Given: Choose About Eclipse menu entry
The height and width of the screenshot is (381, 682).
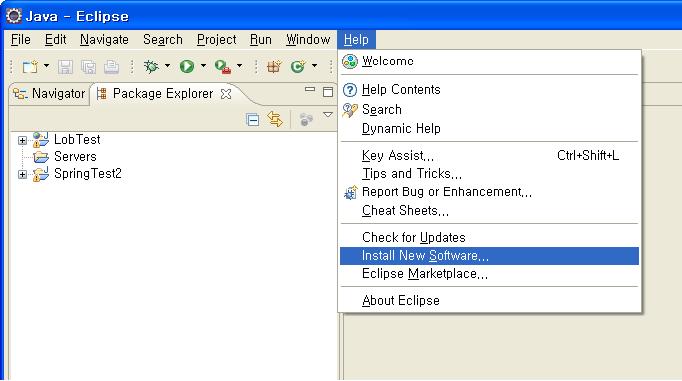Looking at the screenshot, I should 489,301.
